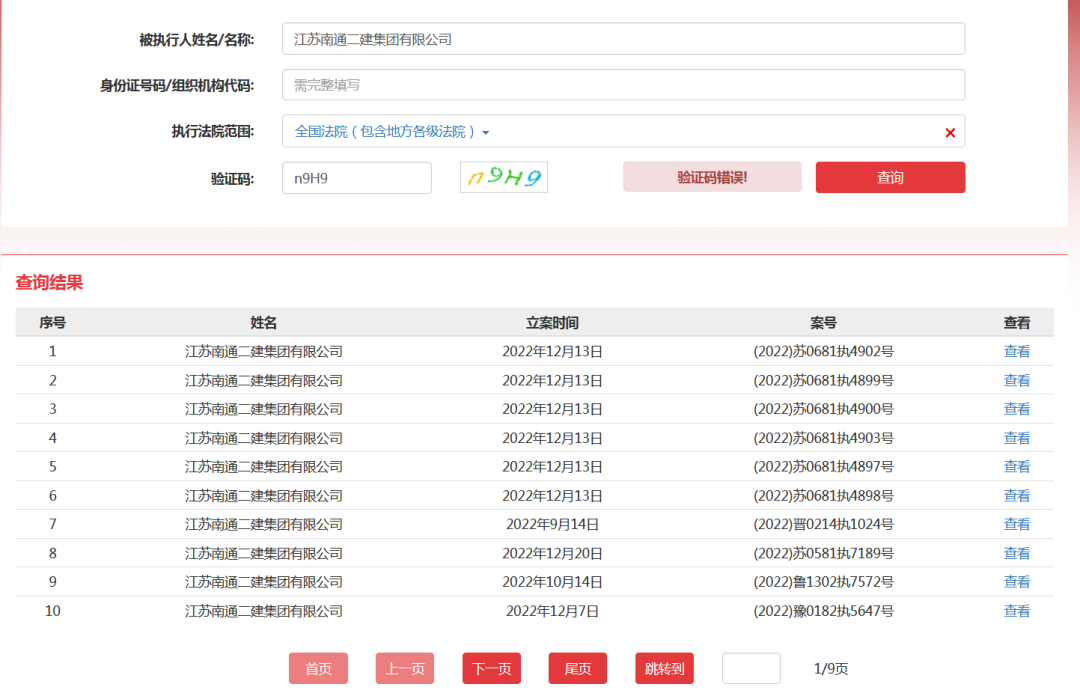
Task: Click the red 查询 search button
Action: tap(890, 178)
